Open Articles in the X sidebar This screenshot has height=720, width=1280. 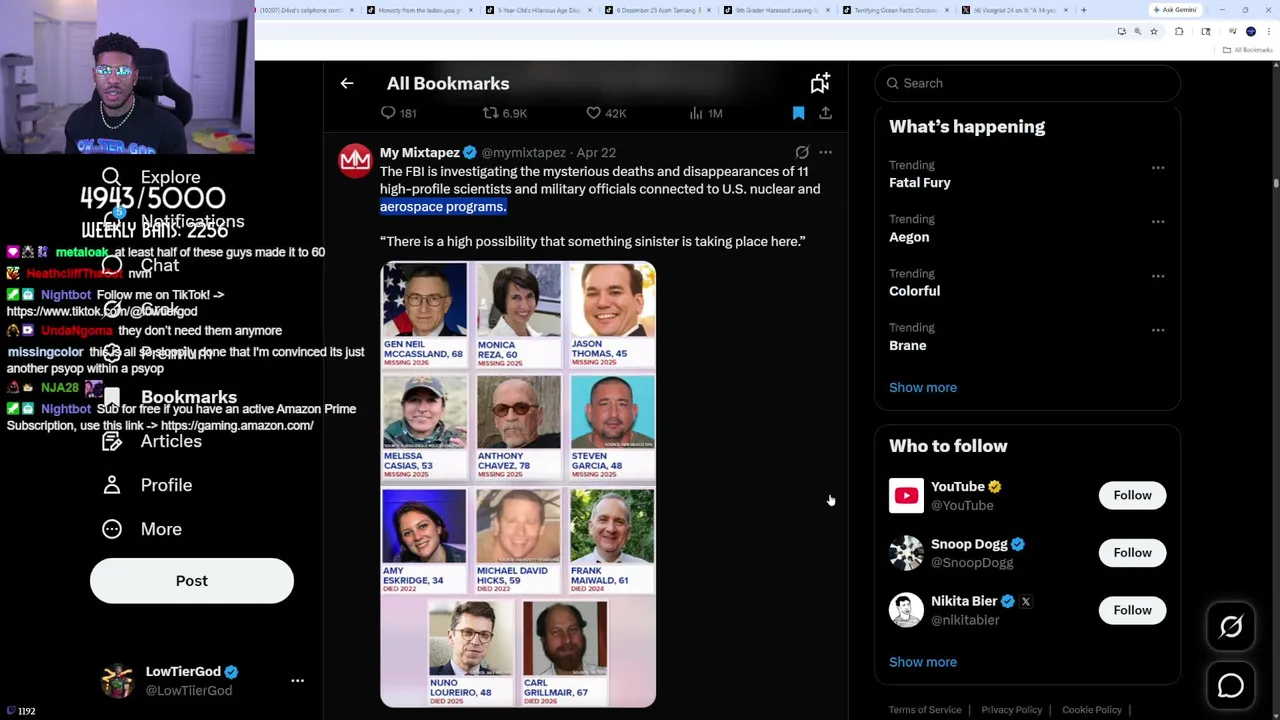coord(152,441)
